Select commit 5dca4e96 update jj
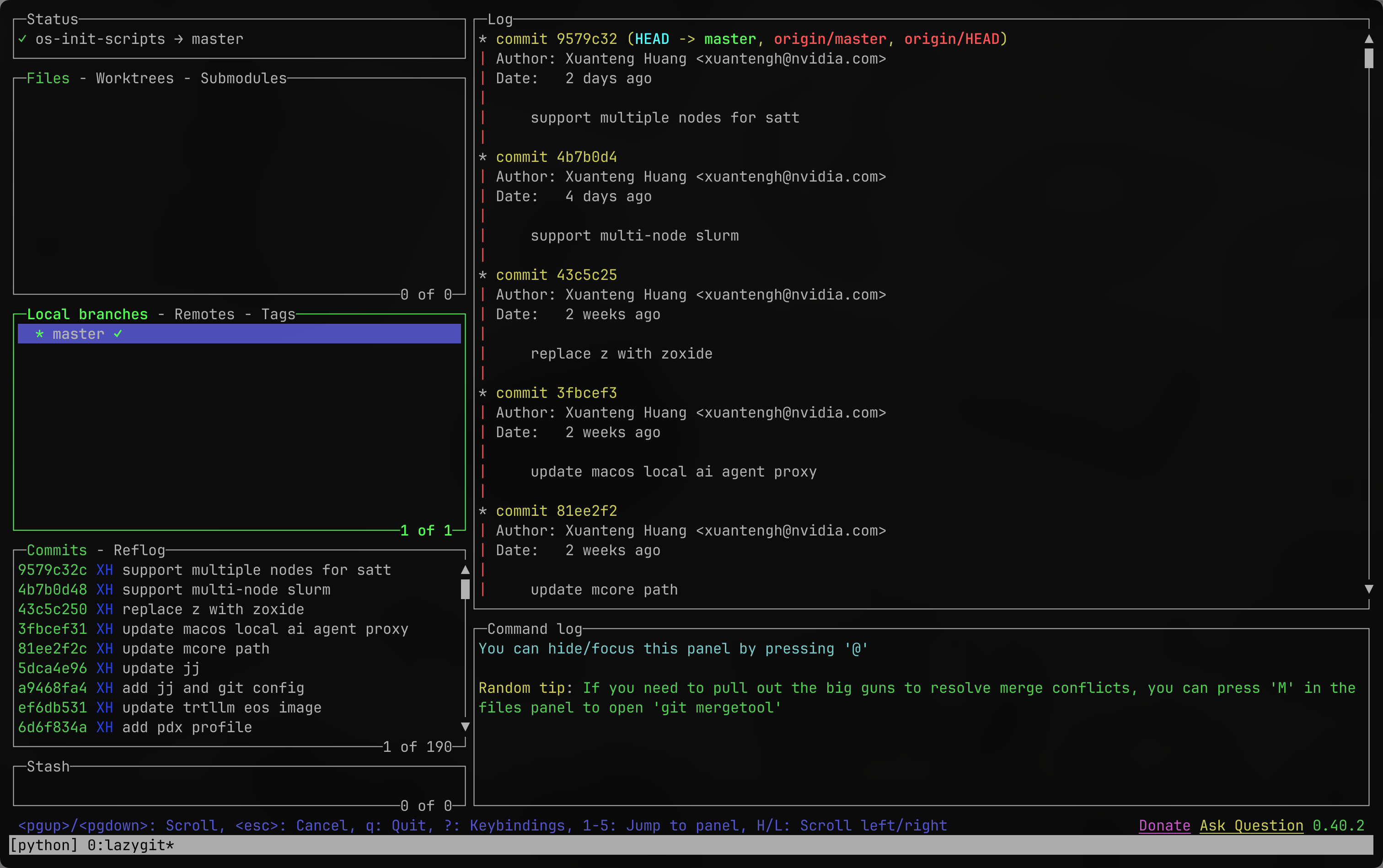This screenshot has width=1383, height=868. [239, 668]
